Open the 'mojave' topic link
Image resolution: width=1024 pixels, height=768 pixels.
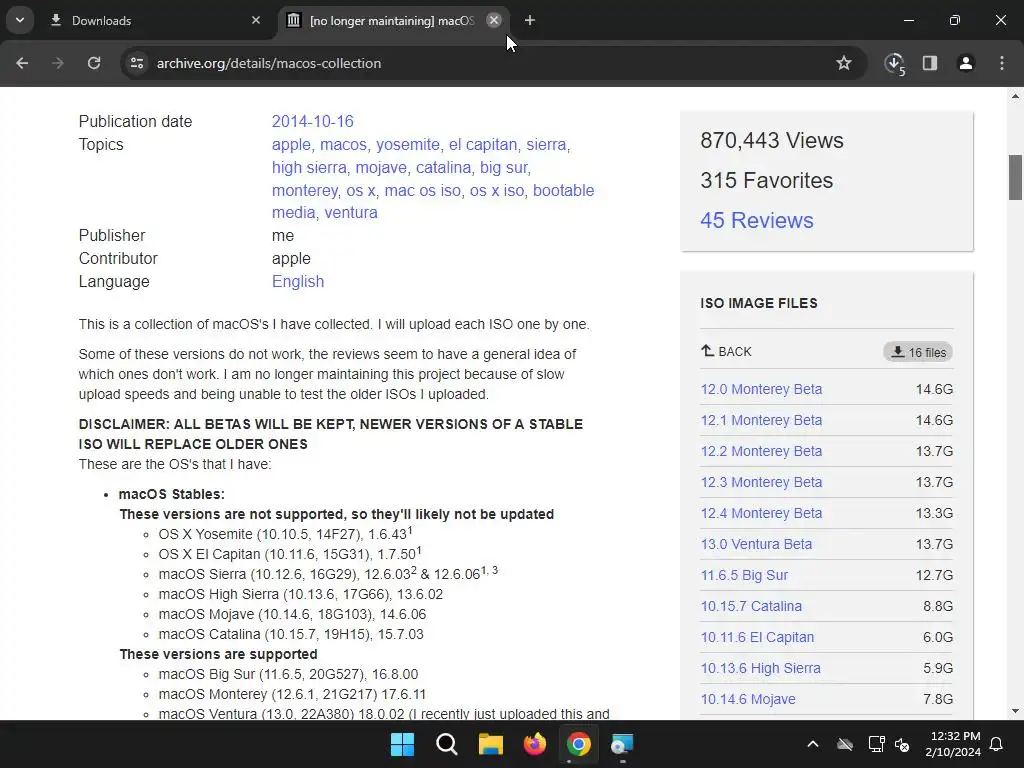tap(381, 167)
